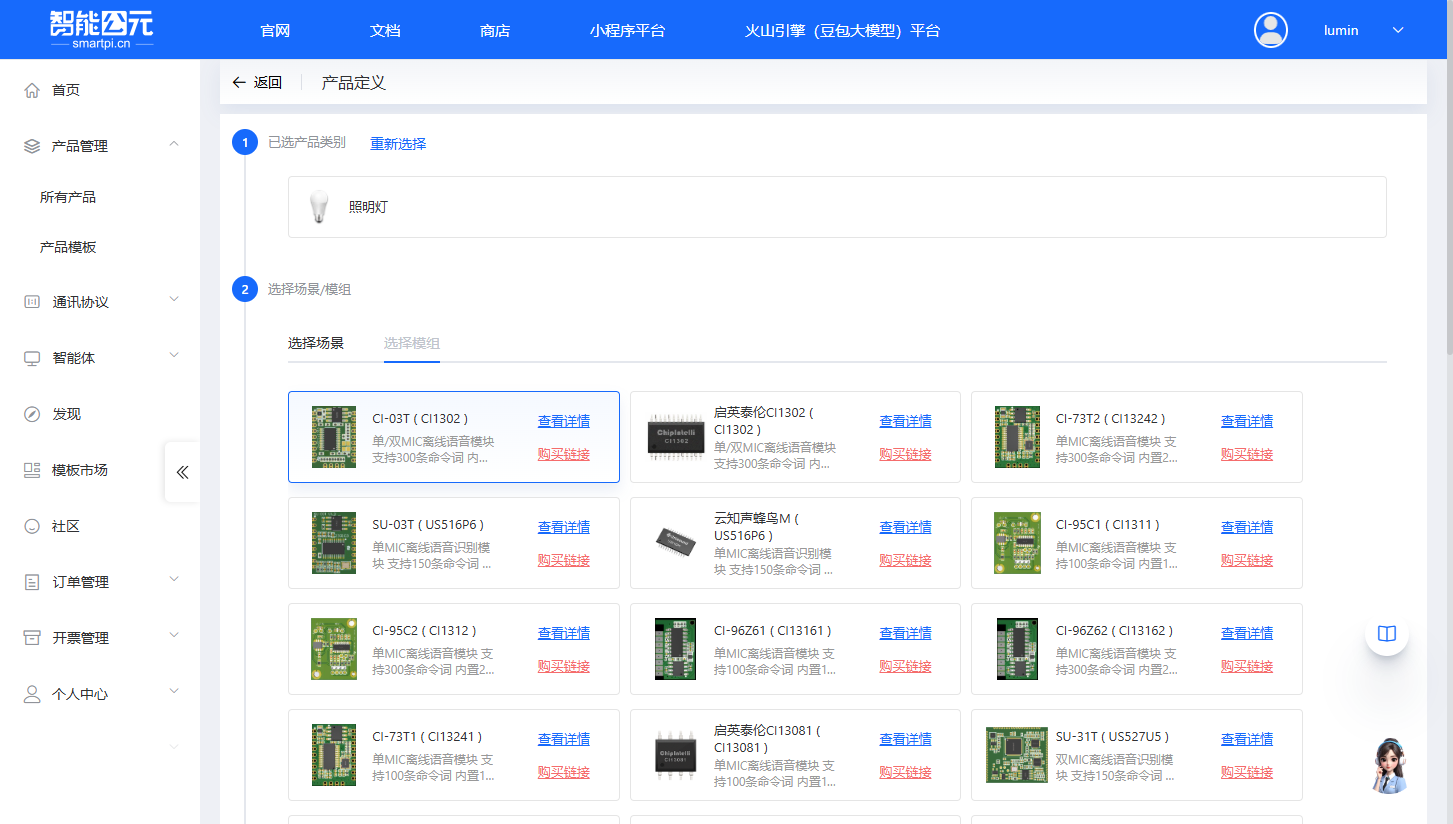
Task: Click the 云知声蜂鸟M chip thumbnail
Action: click(x=675, y=543)
